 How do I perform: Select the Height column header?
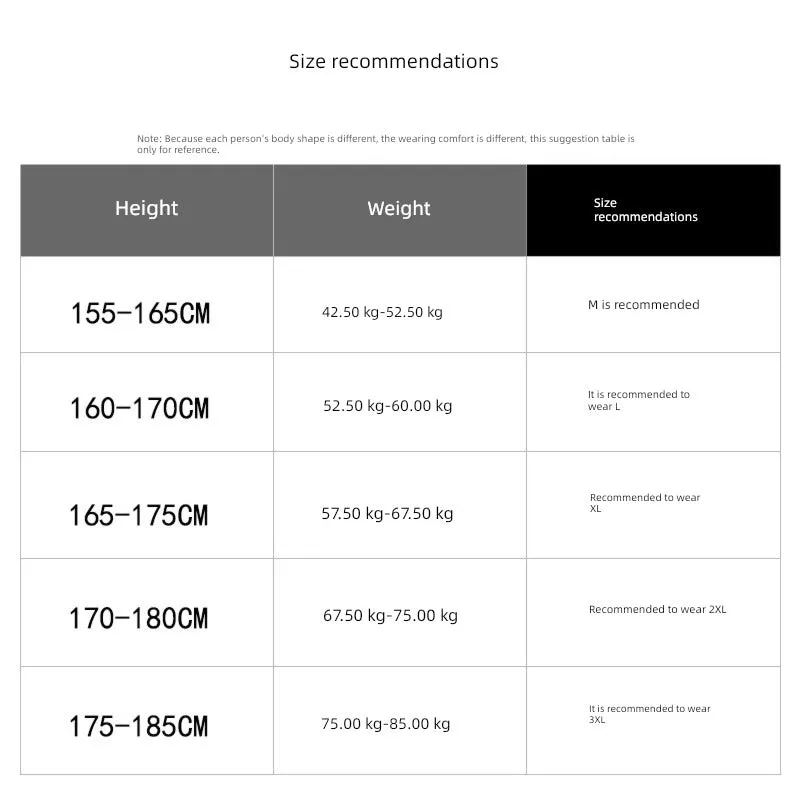point(147,210)
